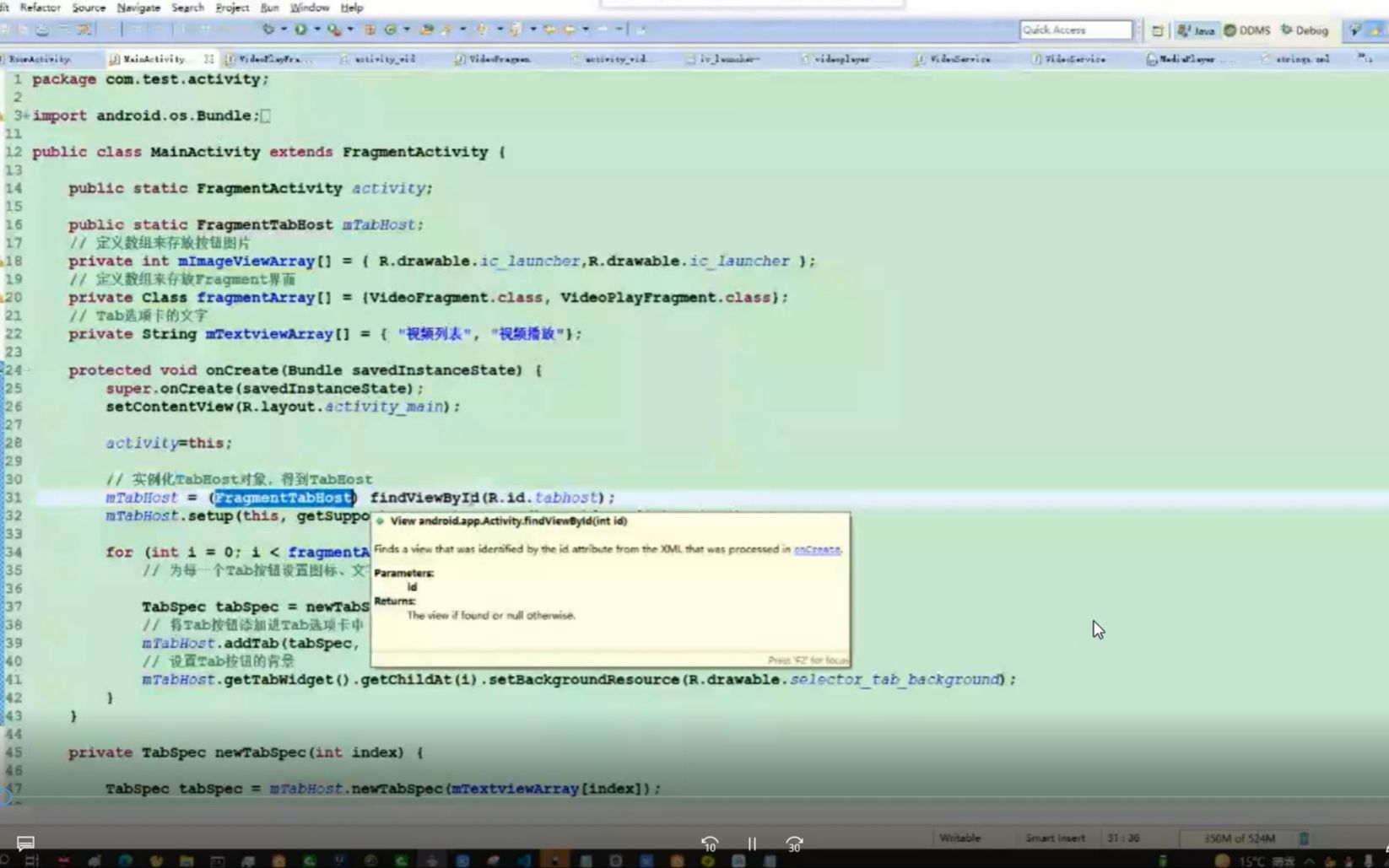Switch to the strings.xml editor tab
1389x868 pixels.
pyautogui.click(x=1295, y=59)
